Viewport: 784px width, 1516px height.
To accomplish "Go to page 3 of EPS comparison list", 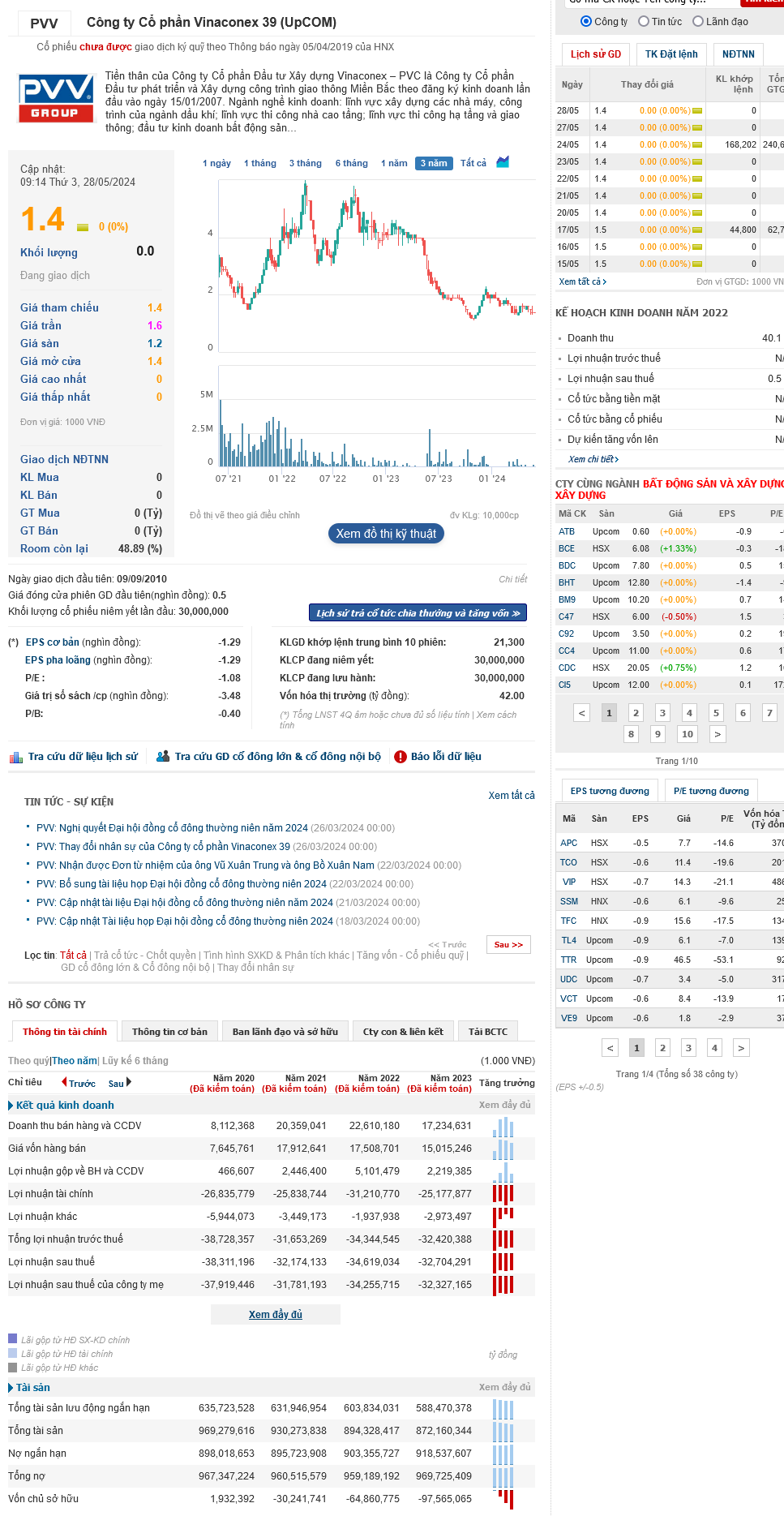I will click(x=688, y=1048).
